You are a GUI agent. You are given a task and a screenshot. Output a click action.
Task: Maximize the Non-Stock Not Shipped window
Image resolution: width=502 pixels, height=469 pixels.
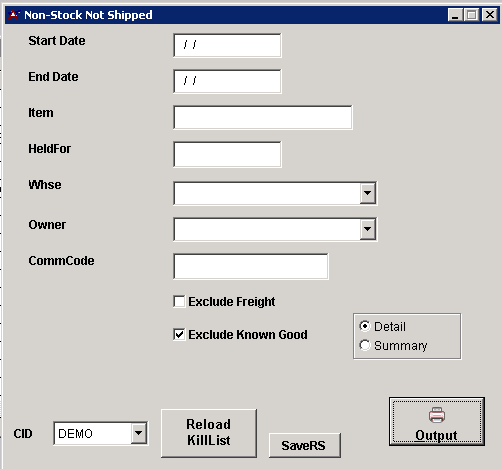(472, 15)
